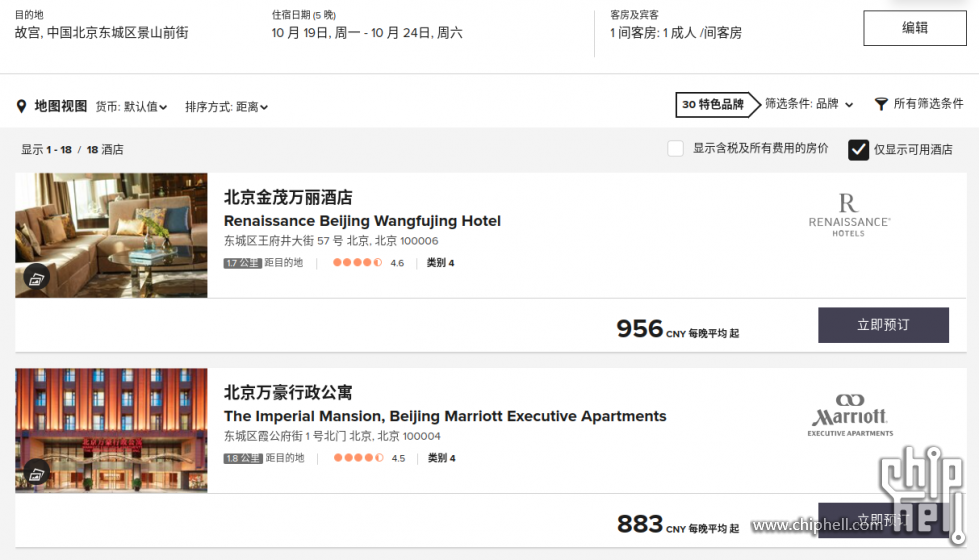Click the funnel icon for all filters
979x560 pixels.
coord(880,104)
